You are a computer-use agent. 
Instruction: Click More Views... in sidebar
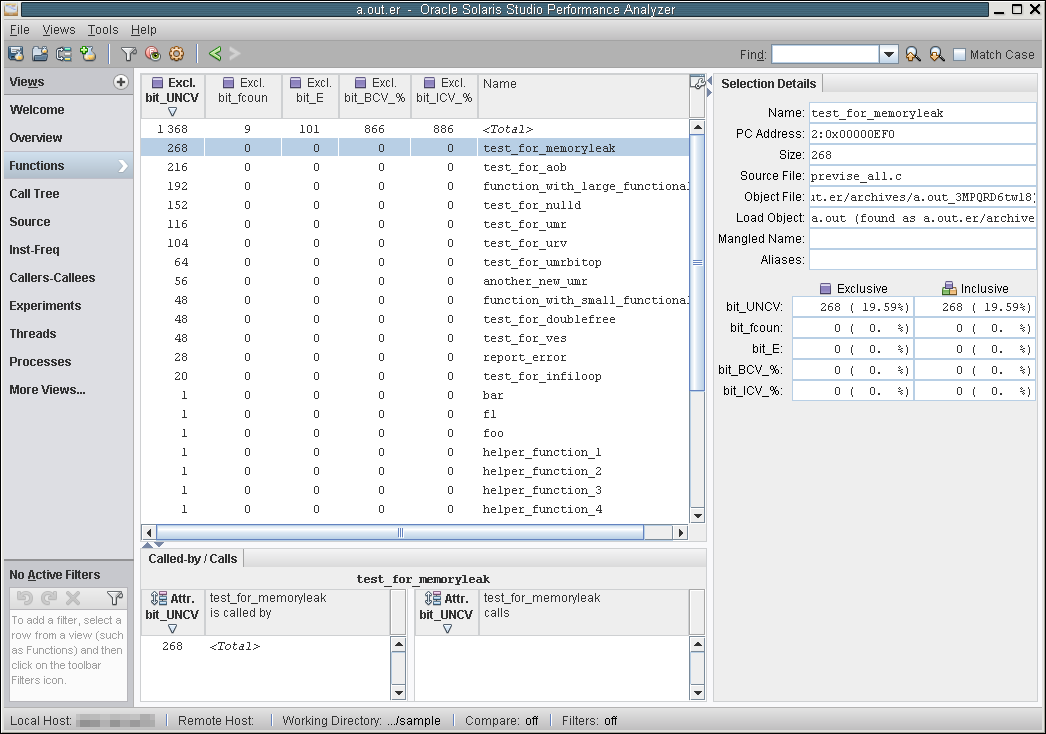click(x=68, y=390)
